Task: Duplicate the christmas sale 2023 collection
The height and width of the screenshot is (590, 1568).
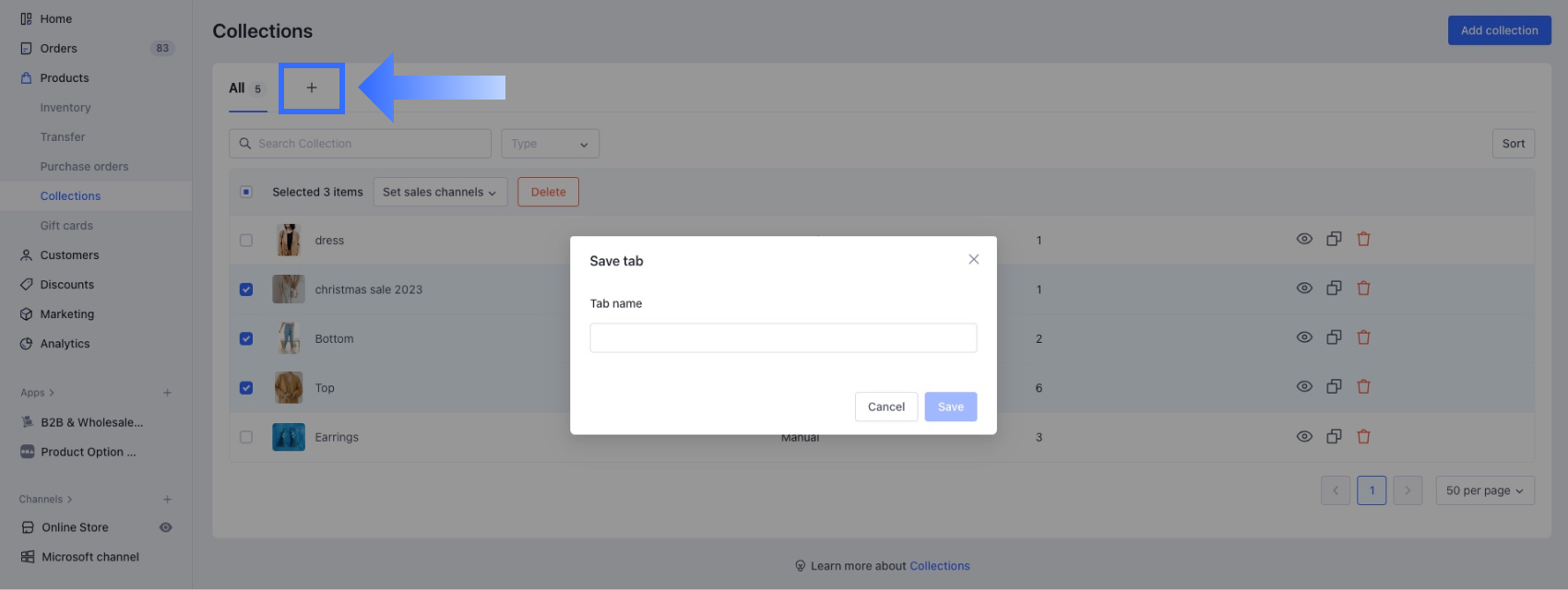Action: click(1334, 289)
